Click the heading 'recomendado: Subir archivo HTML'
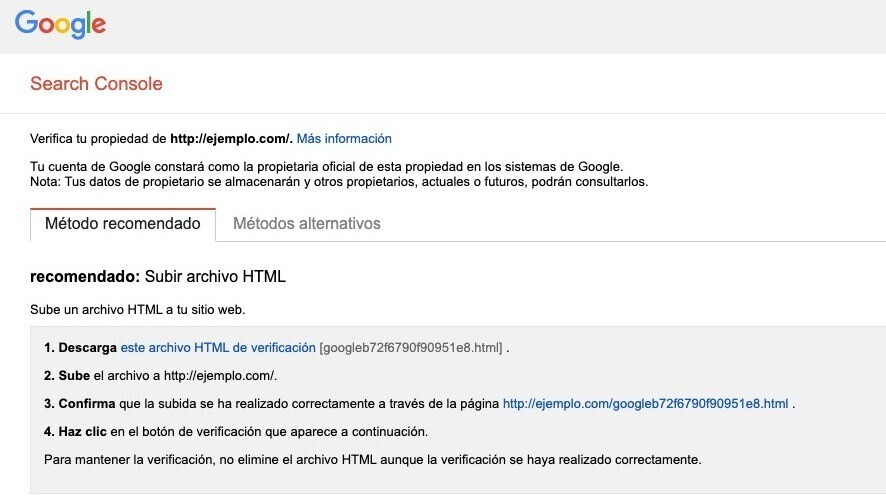Screen dimensions: 886x503 coord(158,276)
